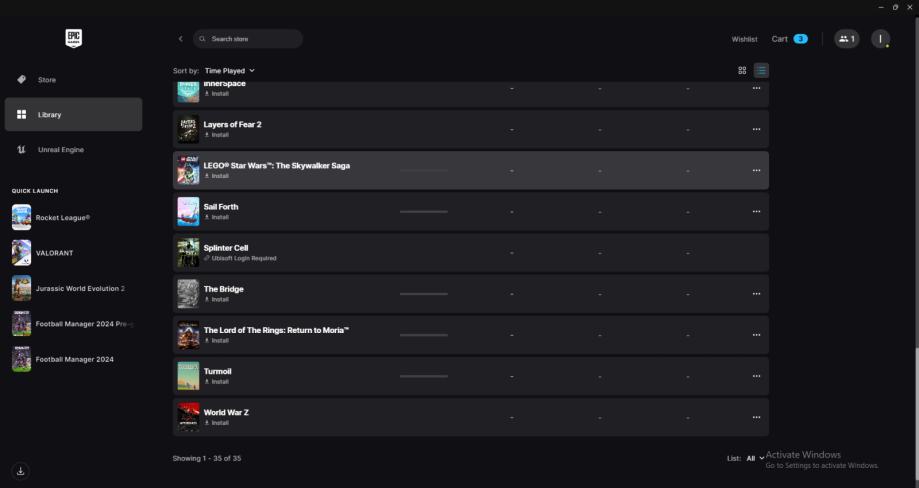Click the Epic Games logo
919x488 pixels.
73,38
